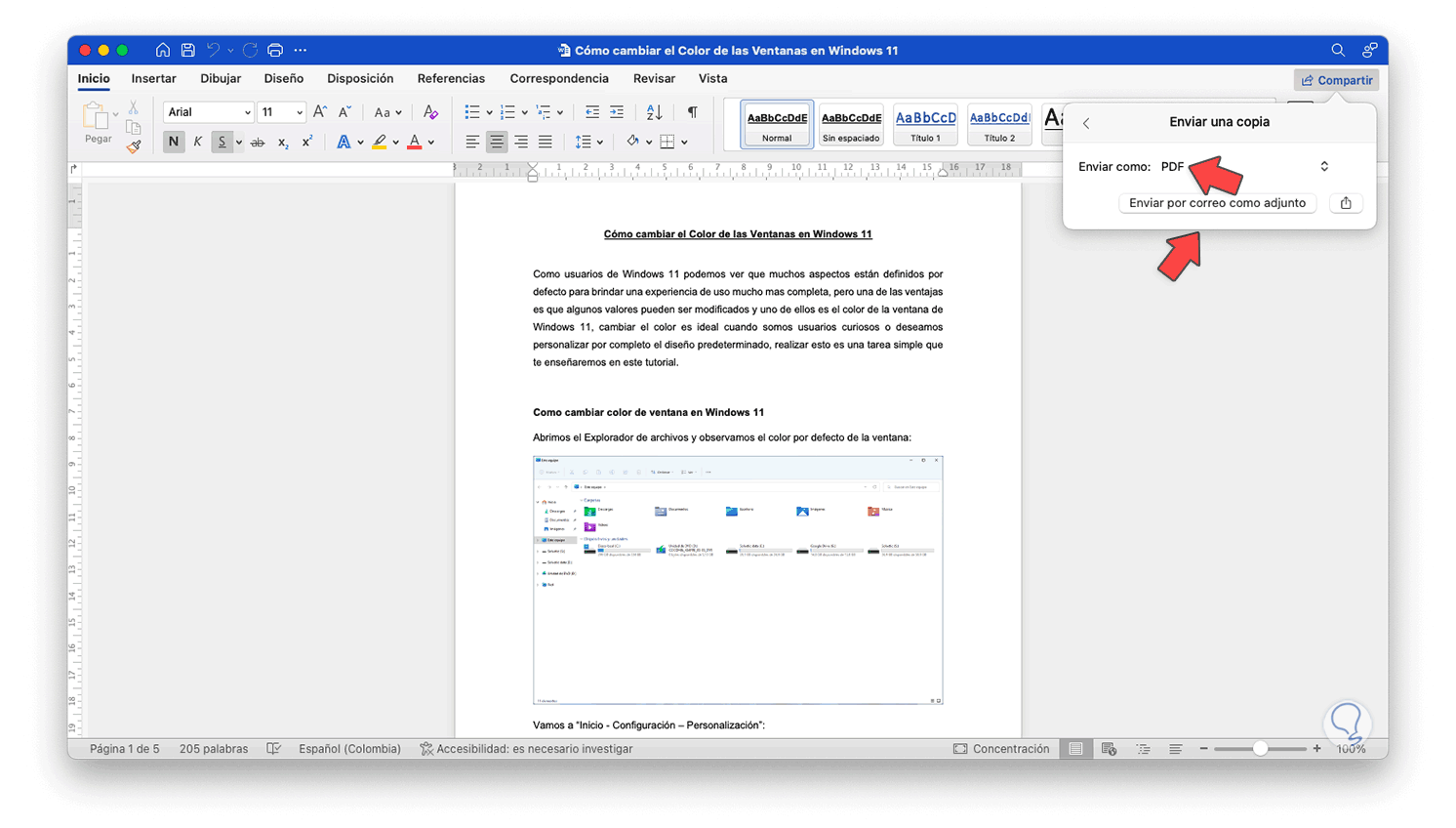Toggle Print Layout view in status bar

1075,749
